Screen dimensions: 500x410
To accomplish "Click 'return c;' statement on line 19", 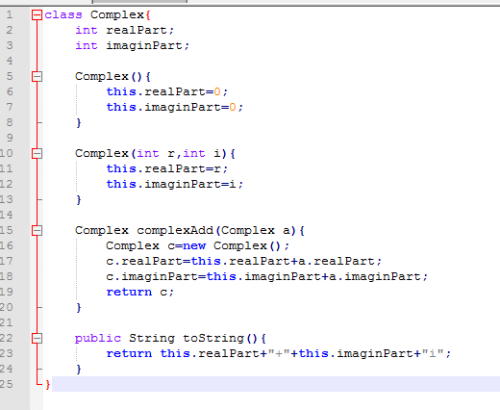I will tap(140, 292).
